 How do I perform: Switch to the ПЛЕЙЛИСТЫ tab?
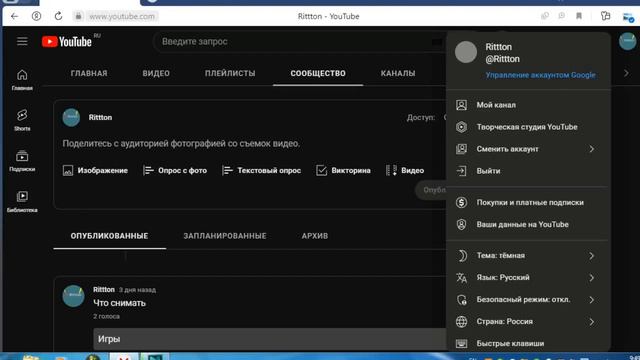pyautogui.click(x=230, y=73)
